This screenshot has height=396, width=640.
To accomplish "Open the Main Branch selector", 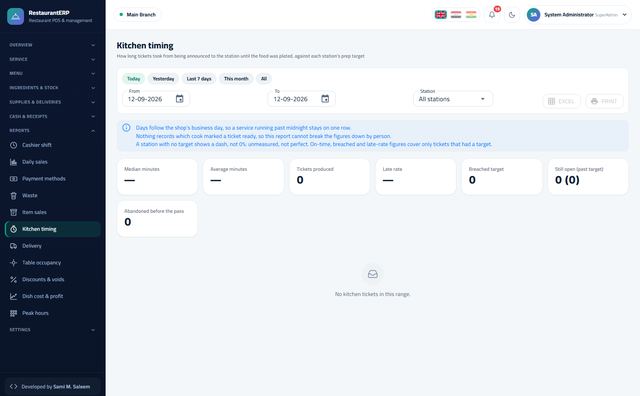I will (137, 15).
